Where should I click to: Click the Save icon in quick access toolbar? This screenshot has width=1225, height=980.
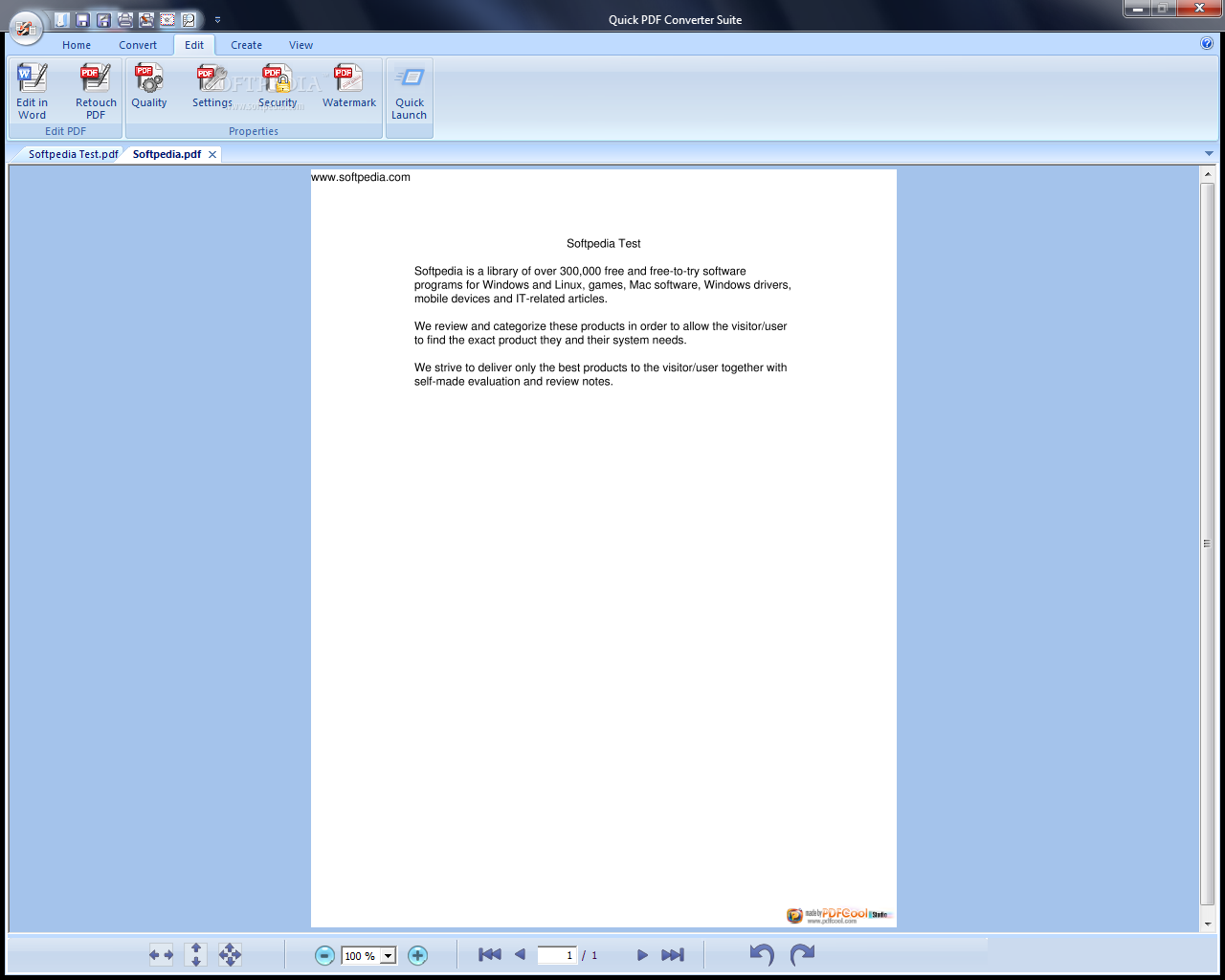click(x=83, y=19)
